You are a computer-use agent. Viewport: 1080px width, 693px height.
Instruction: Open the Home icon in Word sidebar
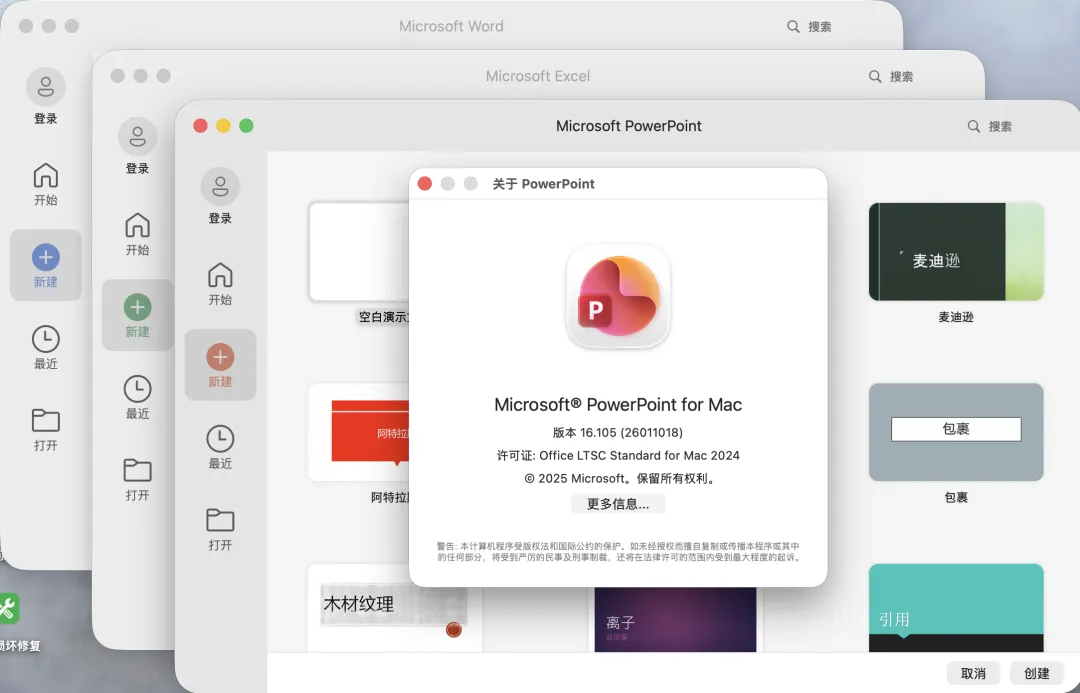tap(45, 175)
